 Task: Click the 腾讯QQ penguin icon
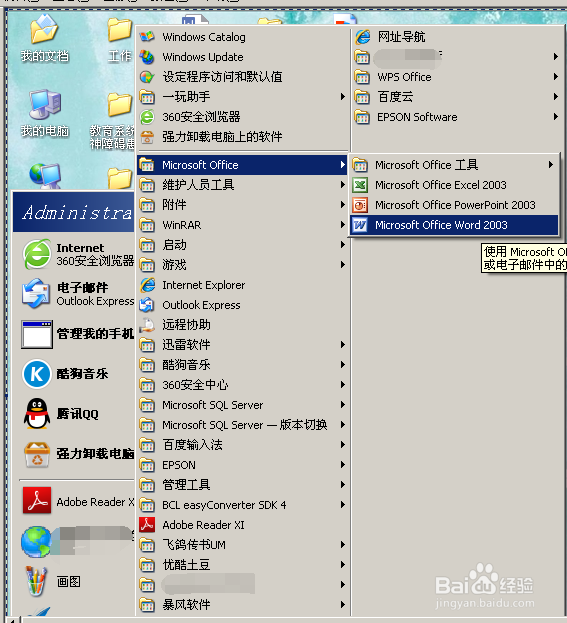[x=37, y=414]
